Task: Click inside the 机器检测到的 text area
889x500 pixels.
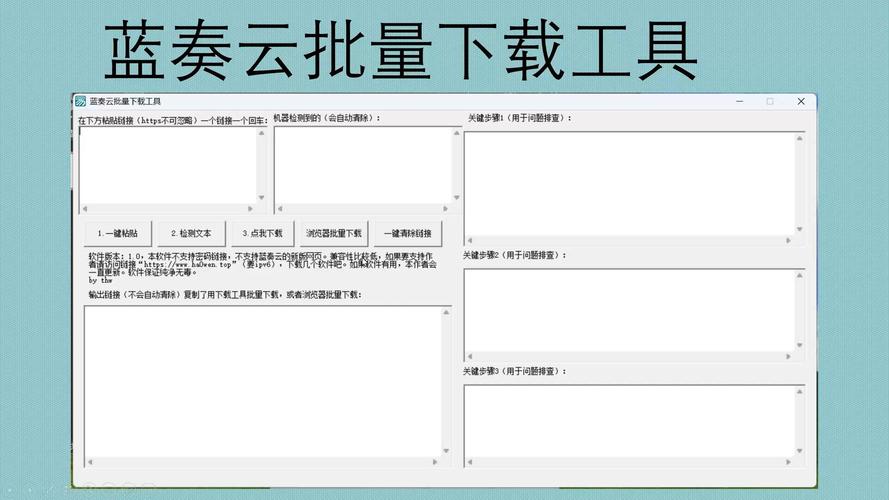Action: click(362, 165)
